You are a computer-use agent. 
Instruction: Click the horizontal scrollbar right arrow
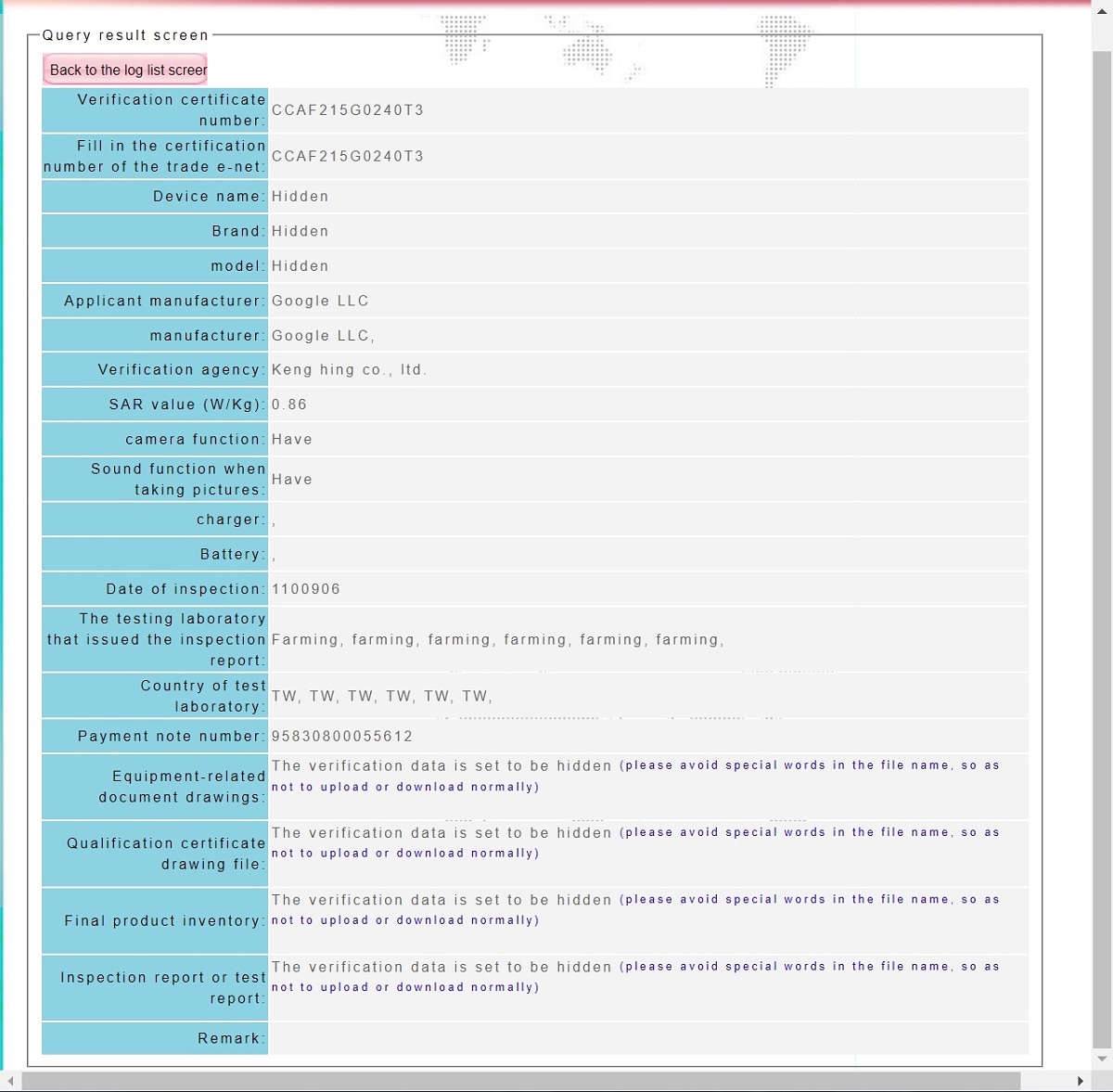(1081, 1081)
